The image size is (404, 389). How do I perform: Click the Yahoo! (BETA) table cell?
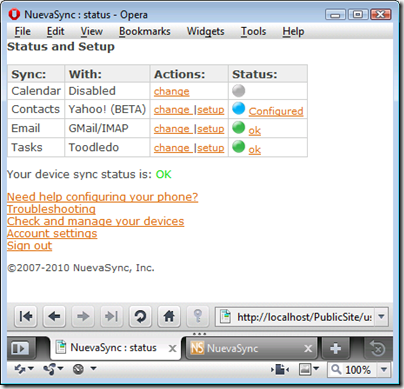point(107,109)
